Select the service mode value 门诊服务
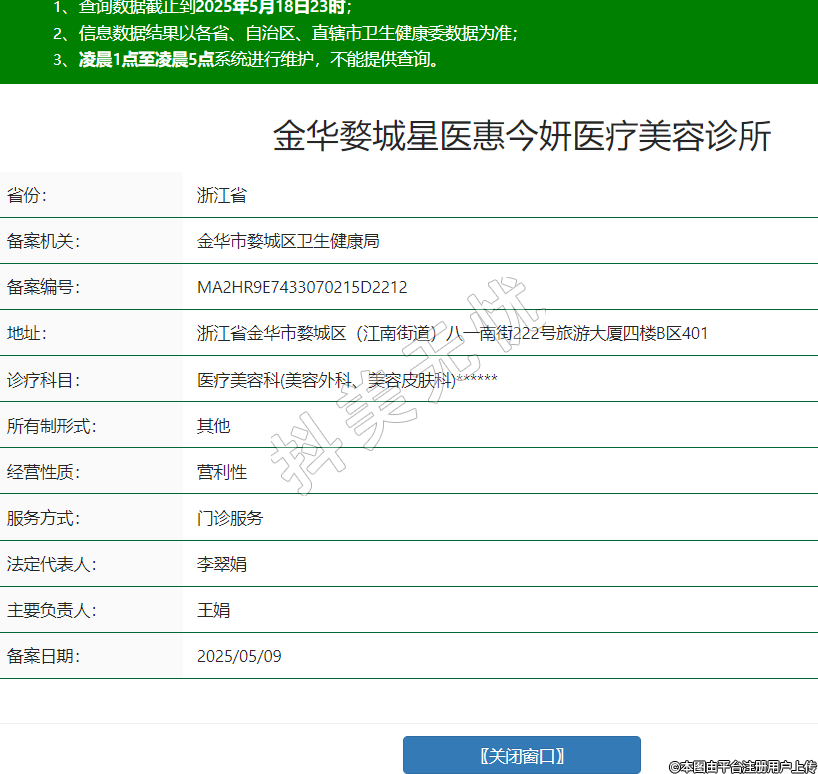This screenshot has width=818, height=774. tap(230, 518)
